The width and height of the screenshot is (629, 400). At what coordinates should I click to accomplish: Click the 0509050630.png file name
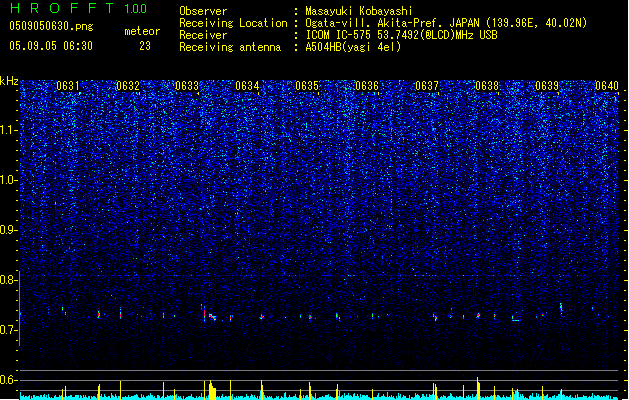(x=51, y=27)
